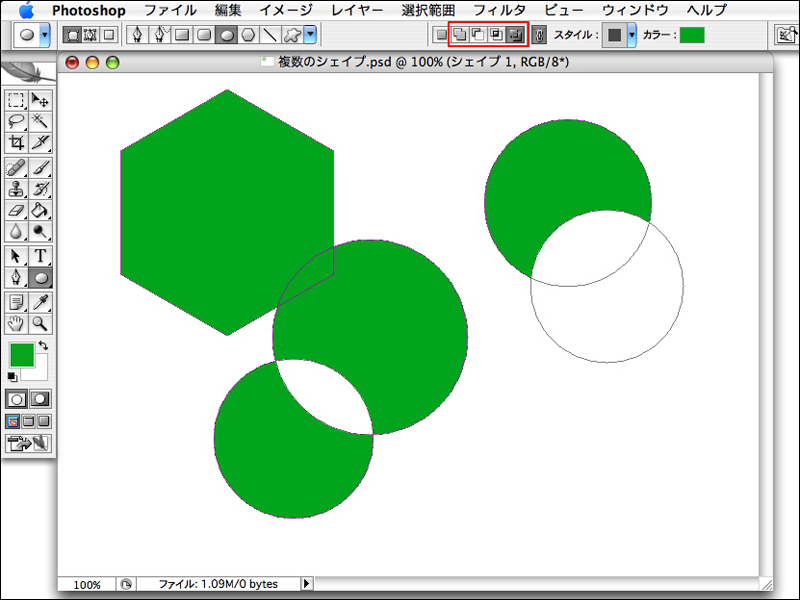The width and height of the screenshot is (800, 600).
Task: Activate the Zoom magnifier tool
Action: pyautogui.click(x=40, y=323)
